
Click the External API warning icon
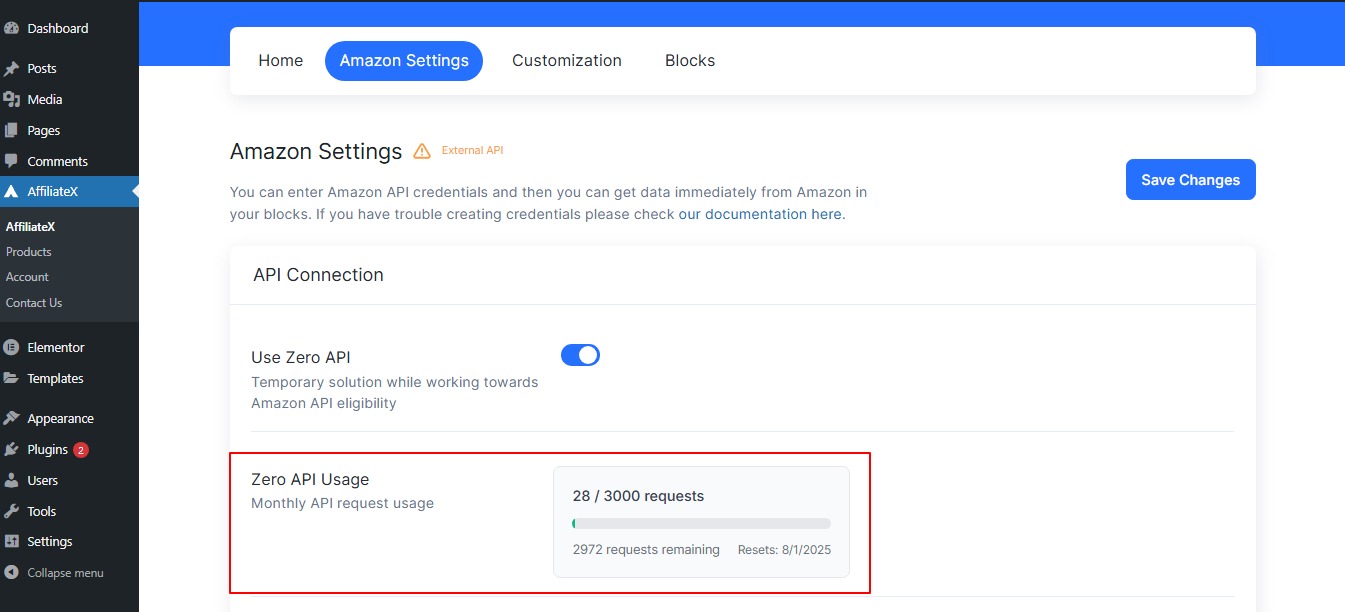(420, 150)
